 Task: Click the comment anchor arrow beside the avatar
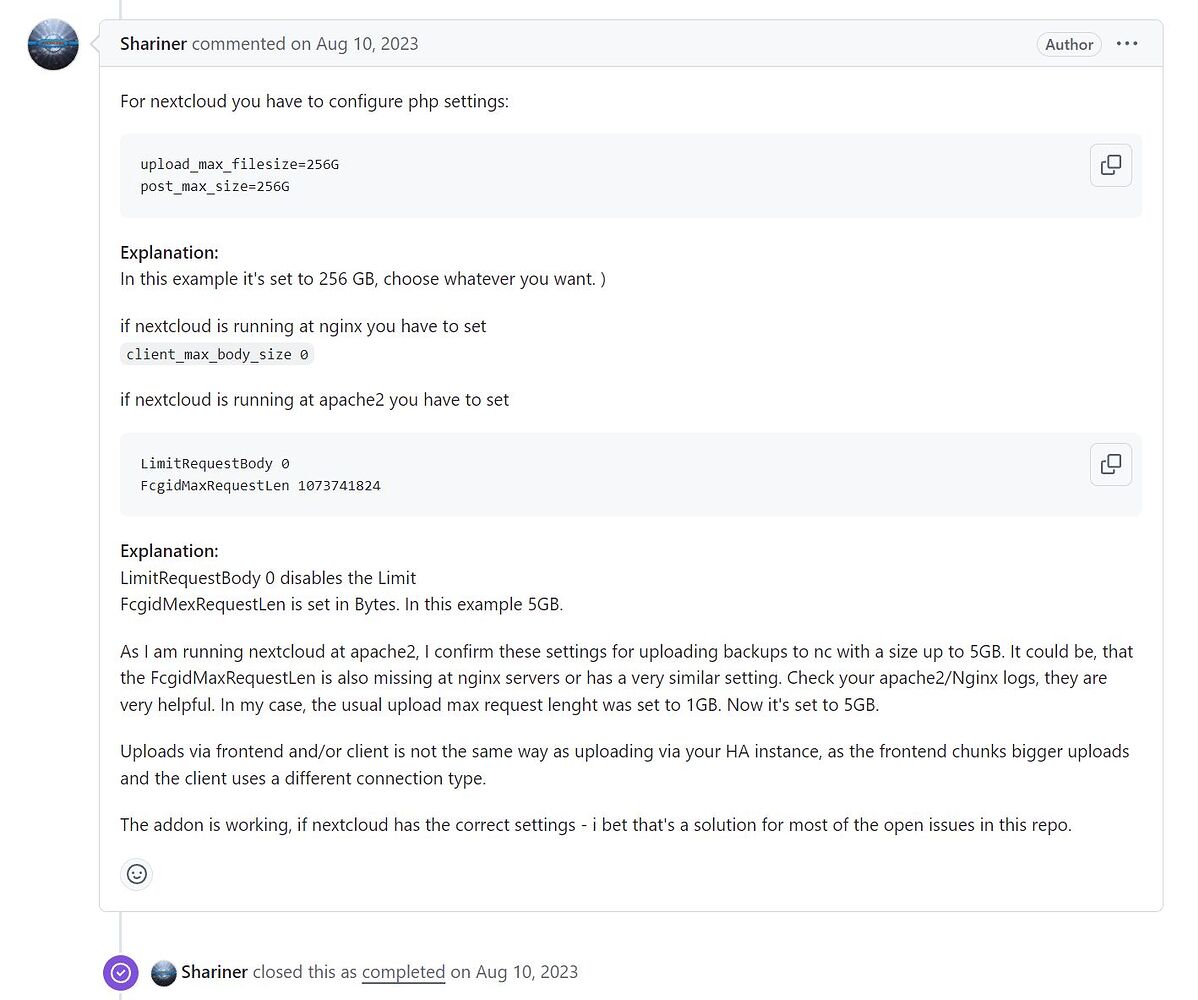coord(93,44)
